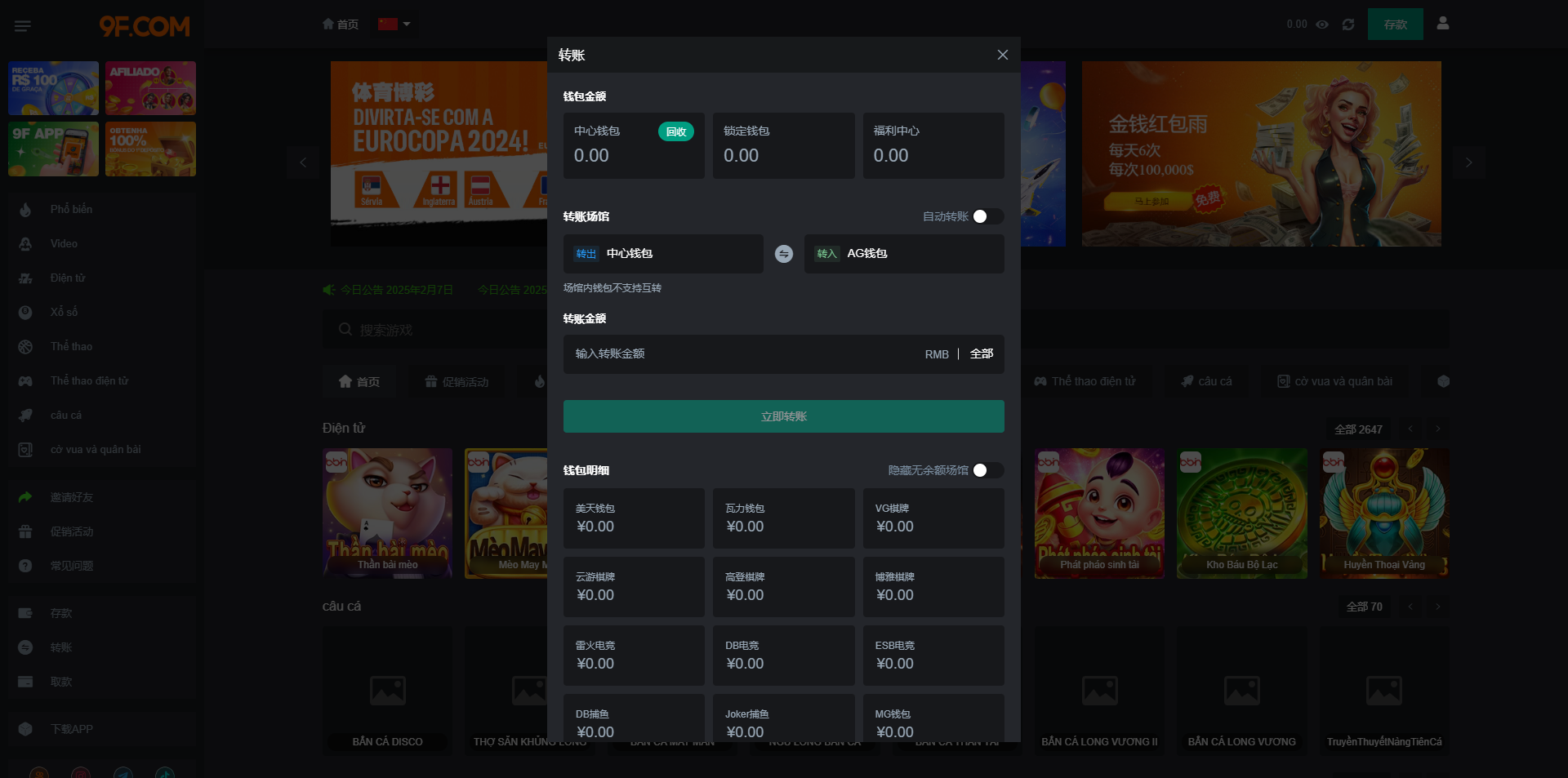This screenshot has height=778, width=1568.
Task: Open the cờ vua và quân bài tab
Action: tap(1334, 381)
